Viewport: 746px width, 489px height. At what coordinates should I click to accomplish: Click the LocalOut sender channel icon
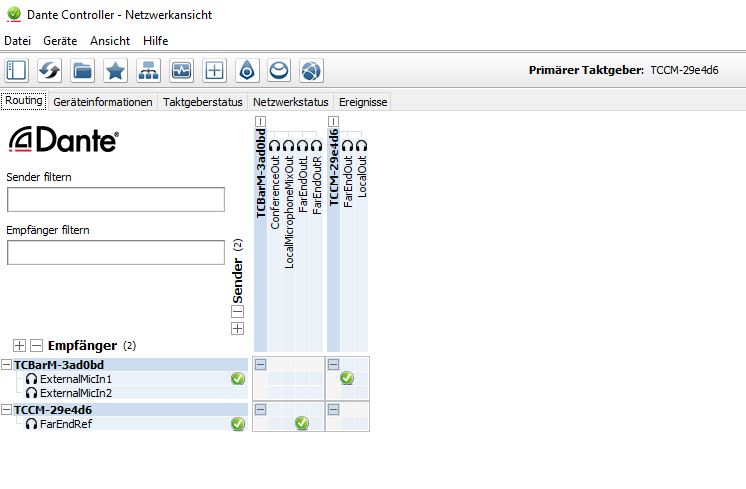362,145
